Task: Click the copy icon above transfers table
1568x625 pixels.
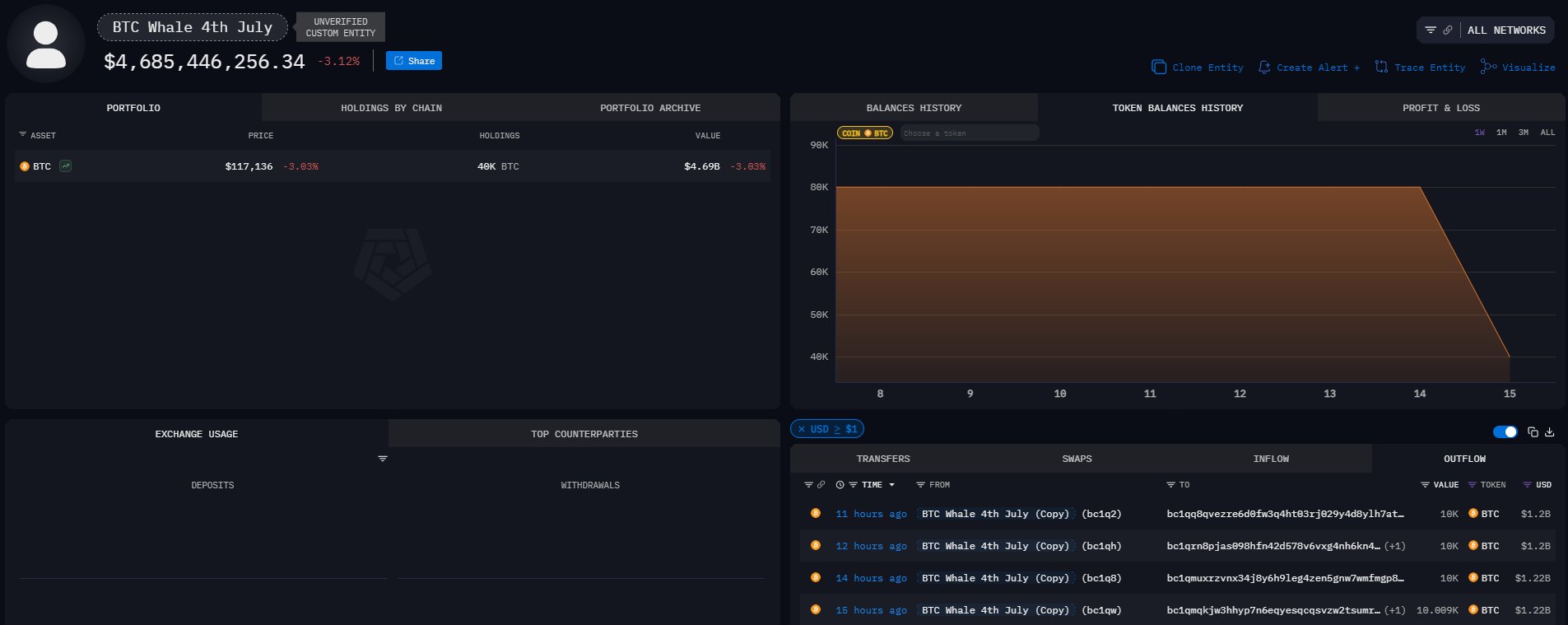Action: 1533,432
